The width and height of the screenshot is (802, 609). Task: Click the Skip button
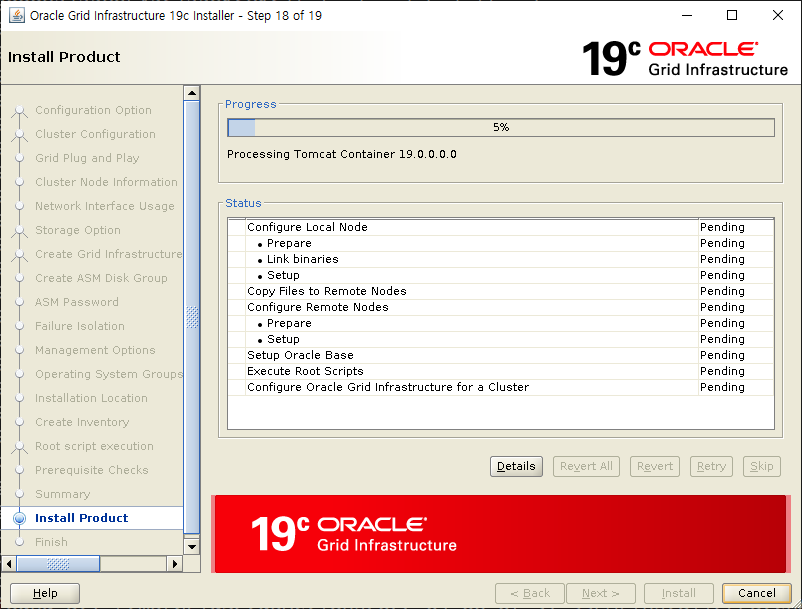tap(762, 466)
